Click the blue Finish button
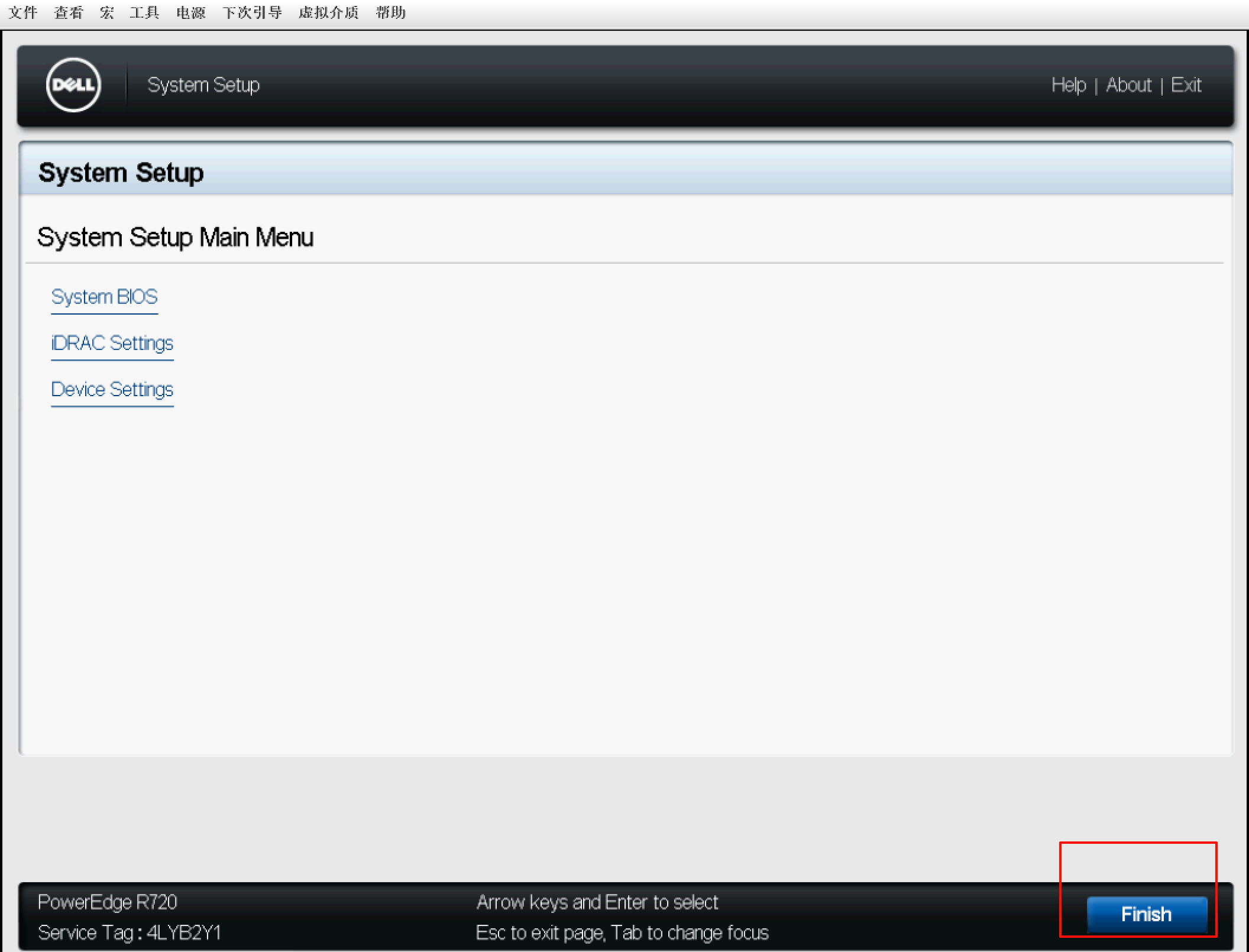 click(x=1146, y=914)
